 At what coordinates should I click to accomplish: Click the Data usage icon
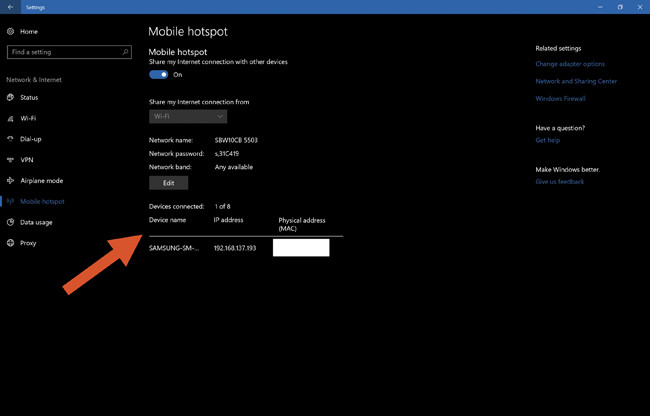(11, 222)
